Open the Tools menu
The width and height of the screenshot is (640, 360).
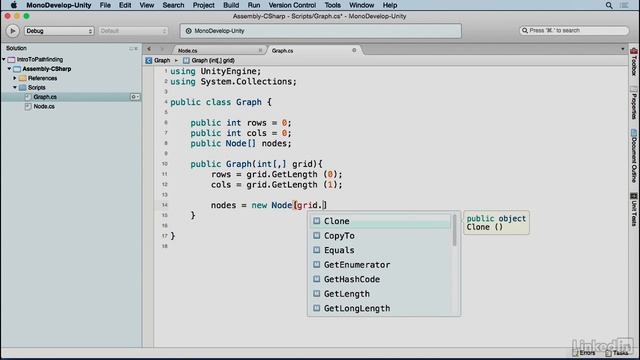pos(332,5)
